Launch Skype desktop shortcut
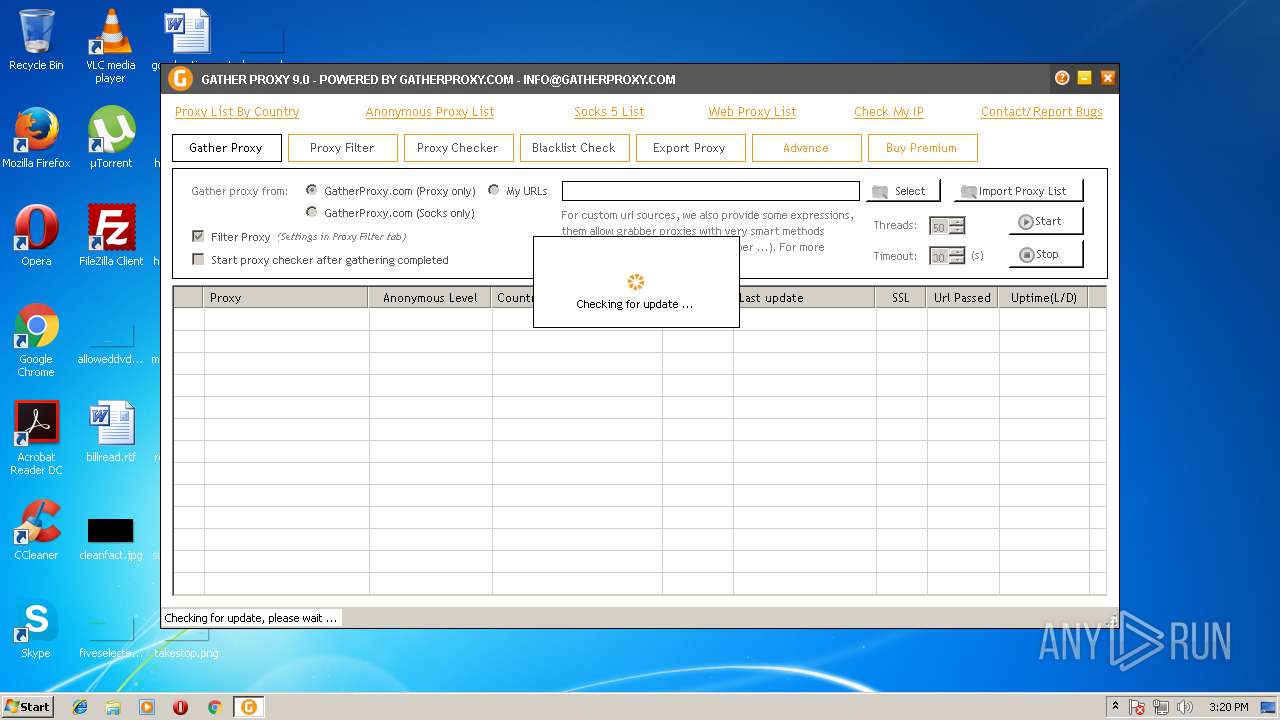1280x720 pixels. (x=36, y=628)
